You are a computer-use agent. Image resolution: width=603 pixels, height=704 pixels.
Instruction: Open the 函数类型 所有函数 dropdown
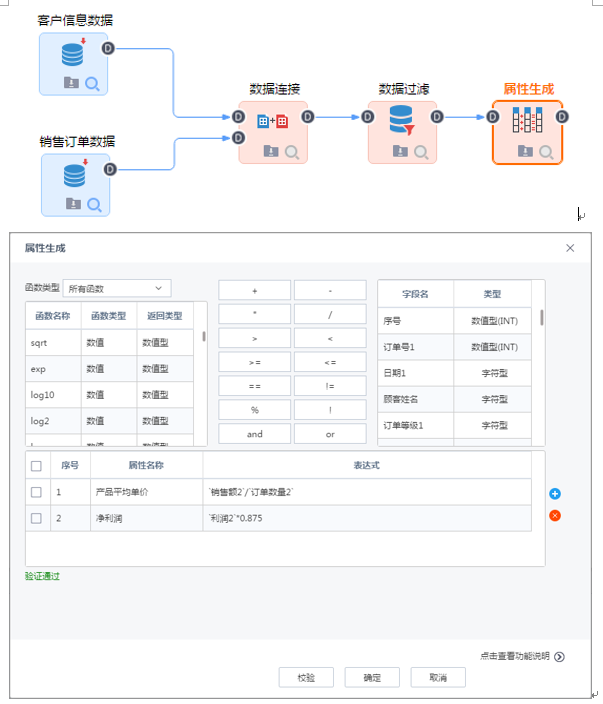pyautogui.click(x=117, y=288)
